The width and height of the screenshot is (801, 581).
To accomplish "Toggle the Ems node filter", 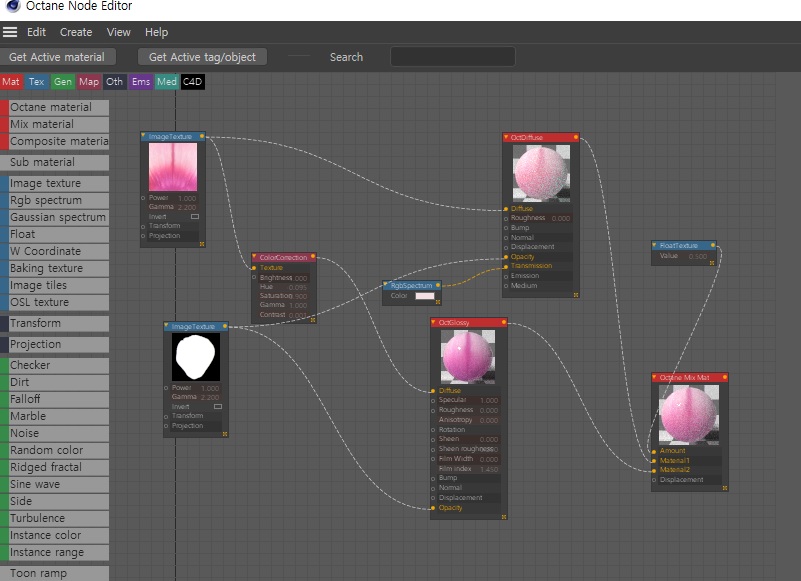I will point(141,82).
